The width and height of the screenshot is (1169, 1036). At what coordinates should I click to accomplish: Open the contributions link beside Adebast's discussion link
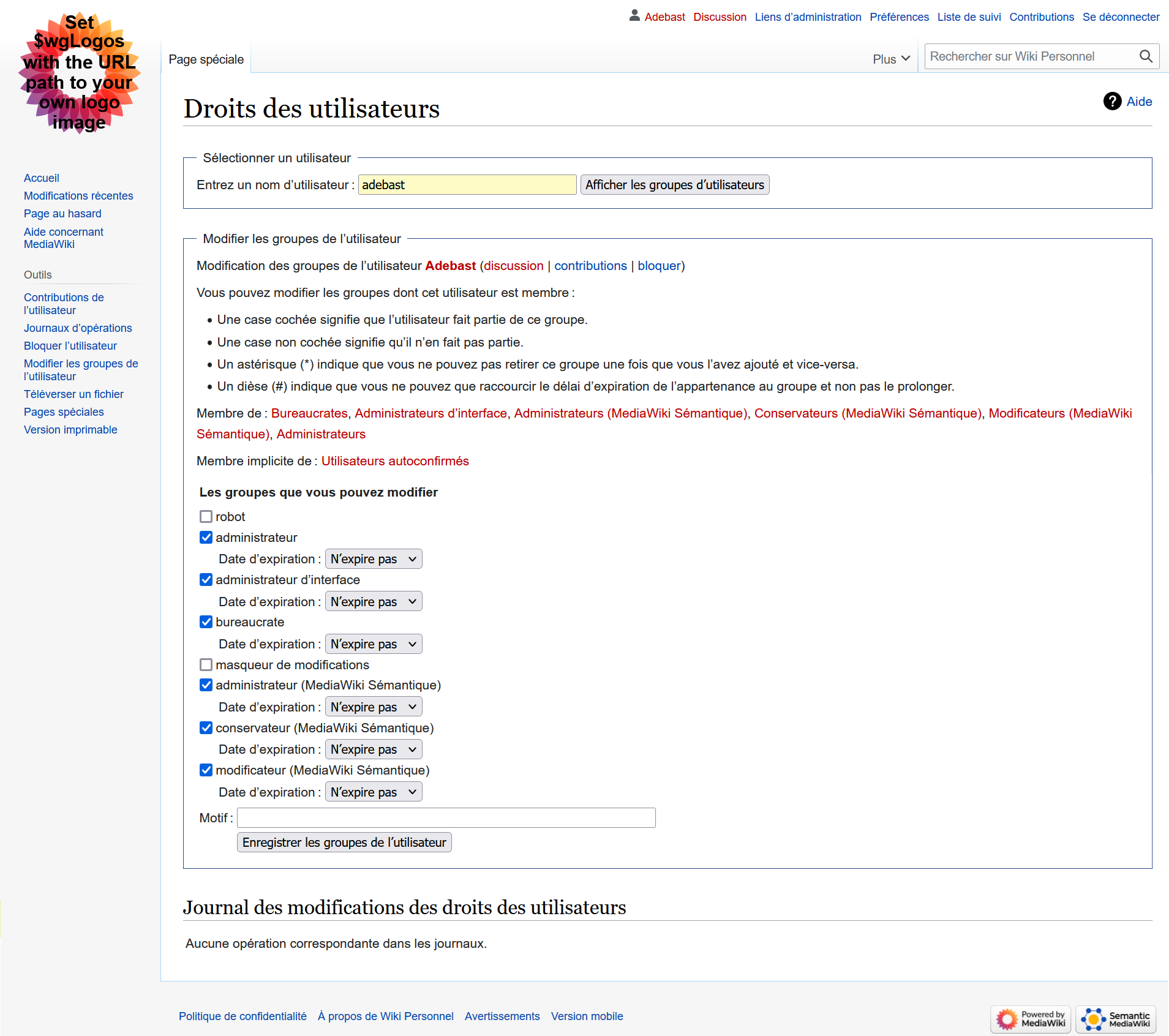(x=590, y=265)
